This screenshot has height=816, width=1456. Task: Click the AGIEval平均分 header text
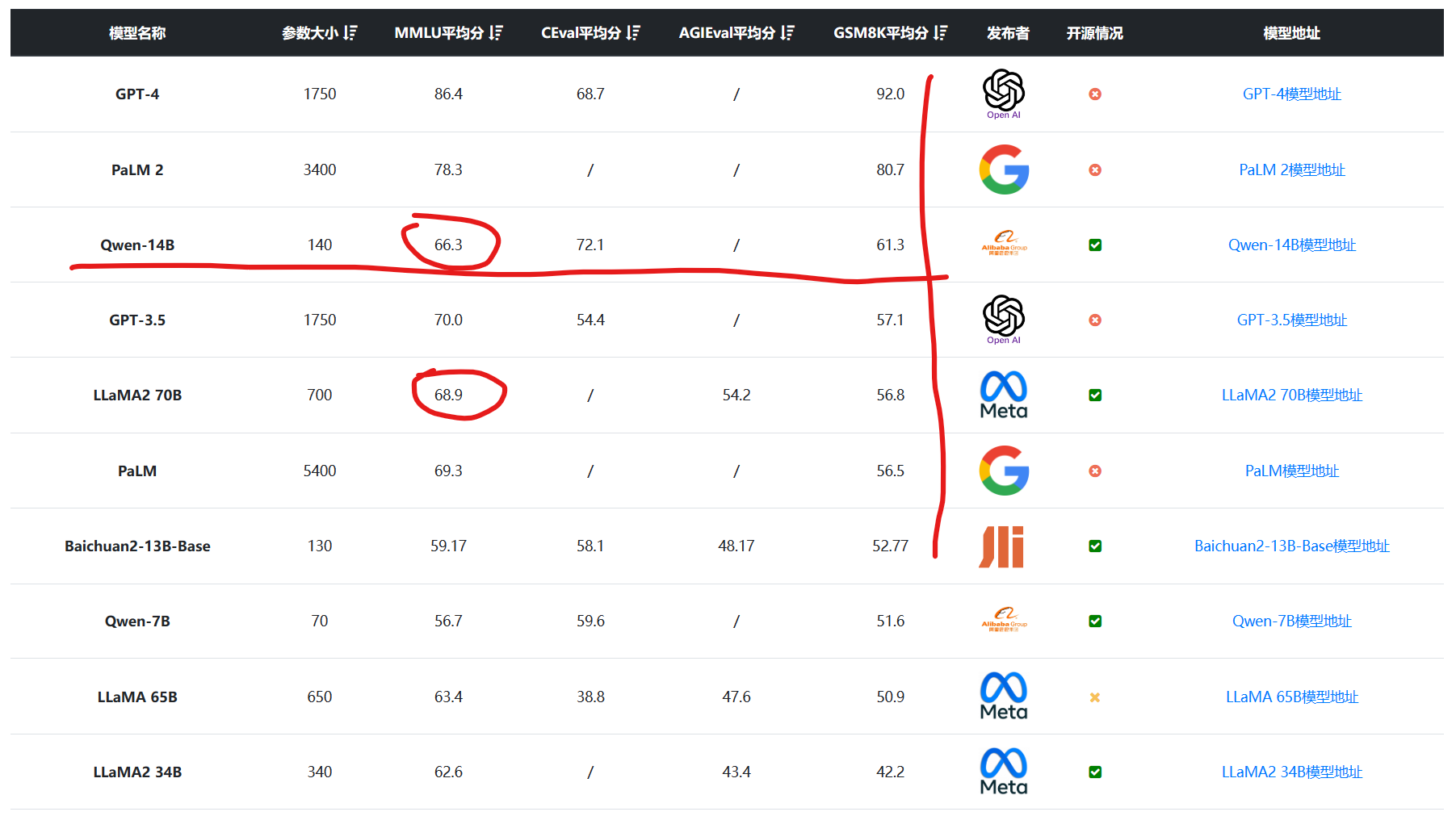(727, 33)
